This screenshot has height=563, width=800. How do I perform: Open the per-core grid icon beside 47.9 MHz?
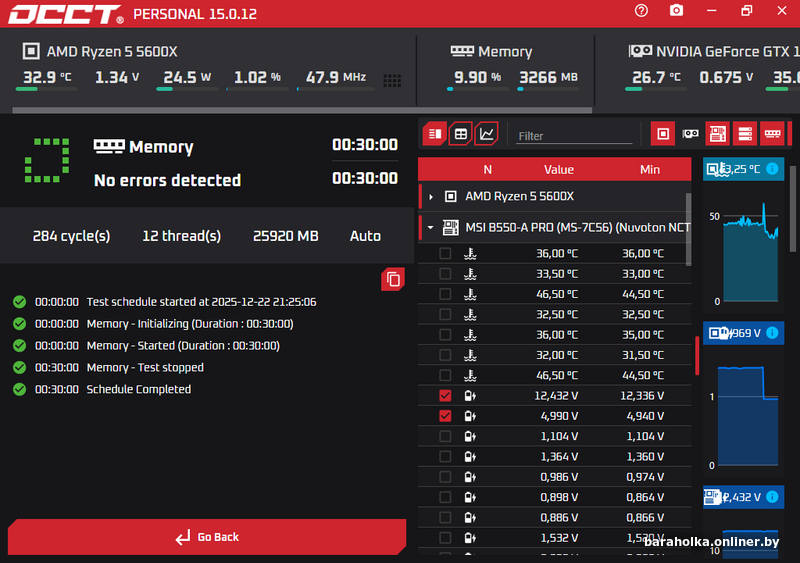tap(392, 80)
